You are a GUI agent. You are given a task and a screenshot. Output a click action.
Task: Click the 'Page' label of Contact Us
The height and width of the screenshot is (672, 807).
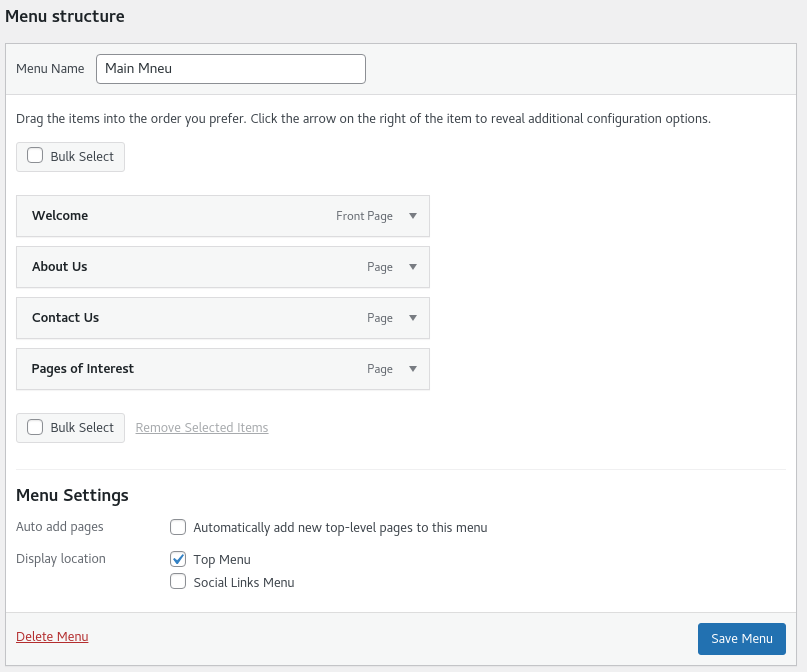tap(380, 318)
